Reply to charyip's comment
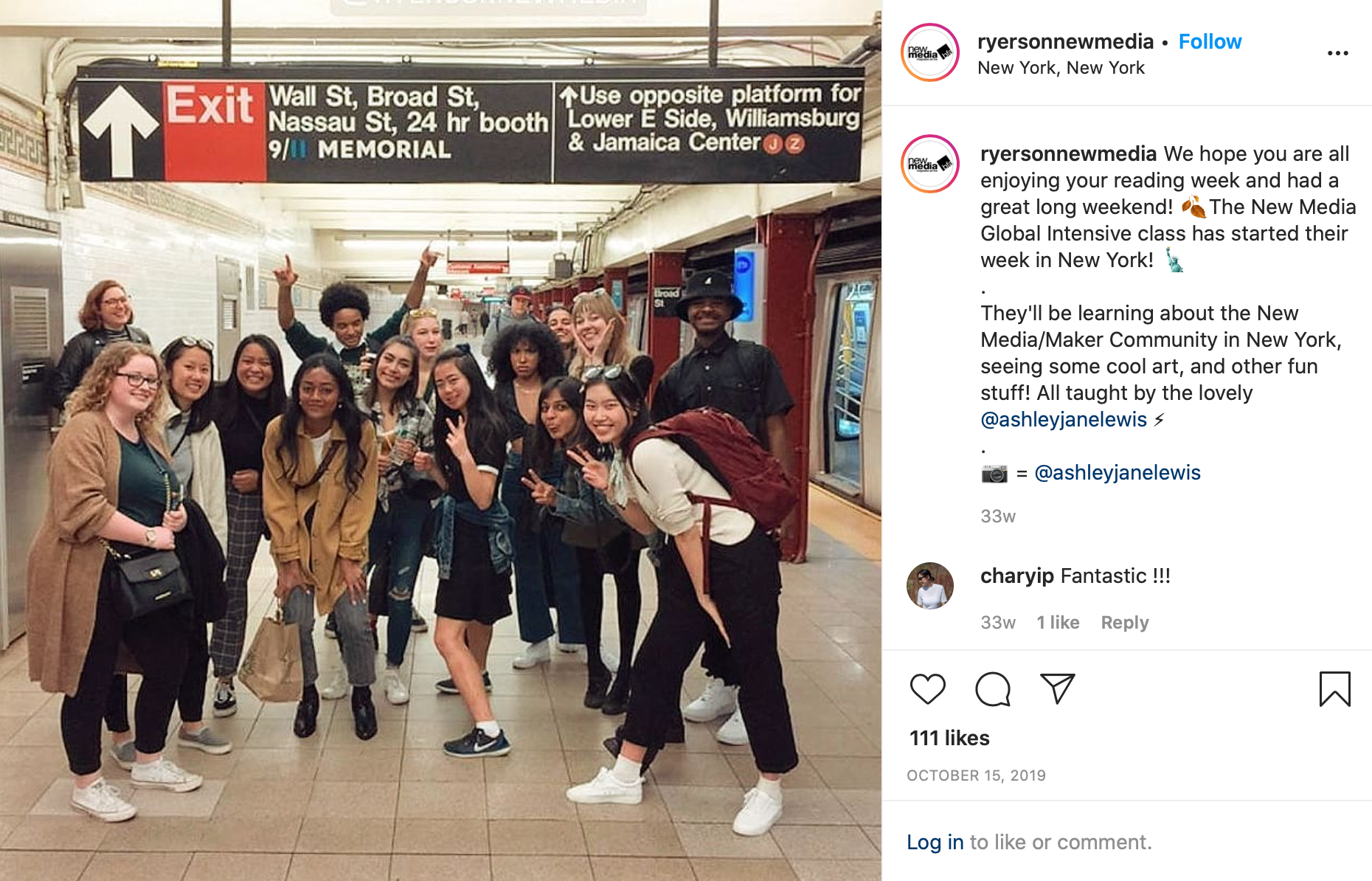Screen dimensions: 1372x881 [1124, 623]
